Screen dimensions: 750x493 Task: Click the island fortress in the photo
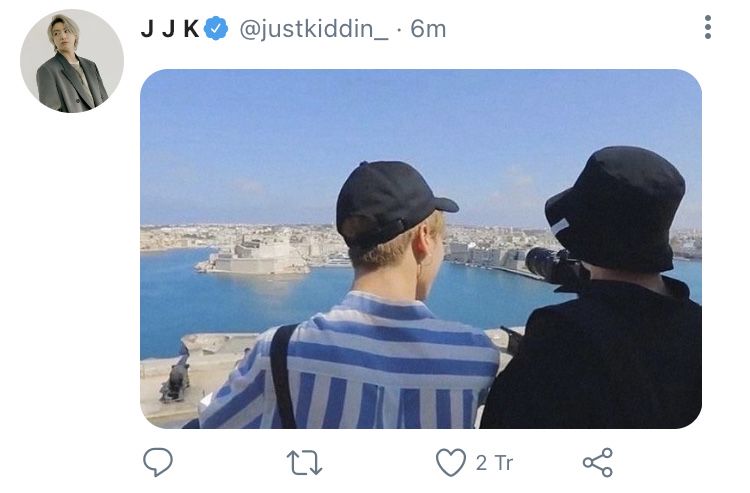(254, 256)
